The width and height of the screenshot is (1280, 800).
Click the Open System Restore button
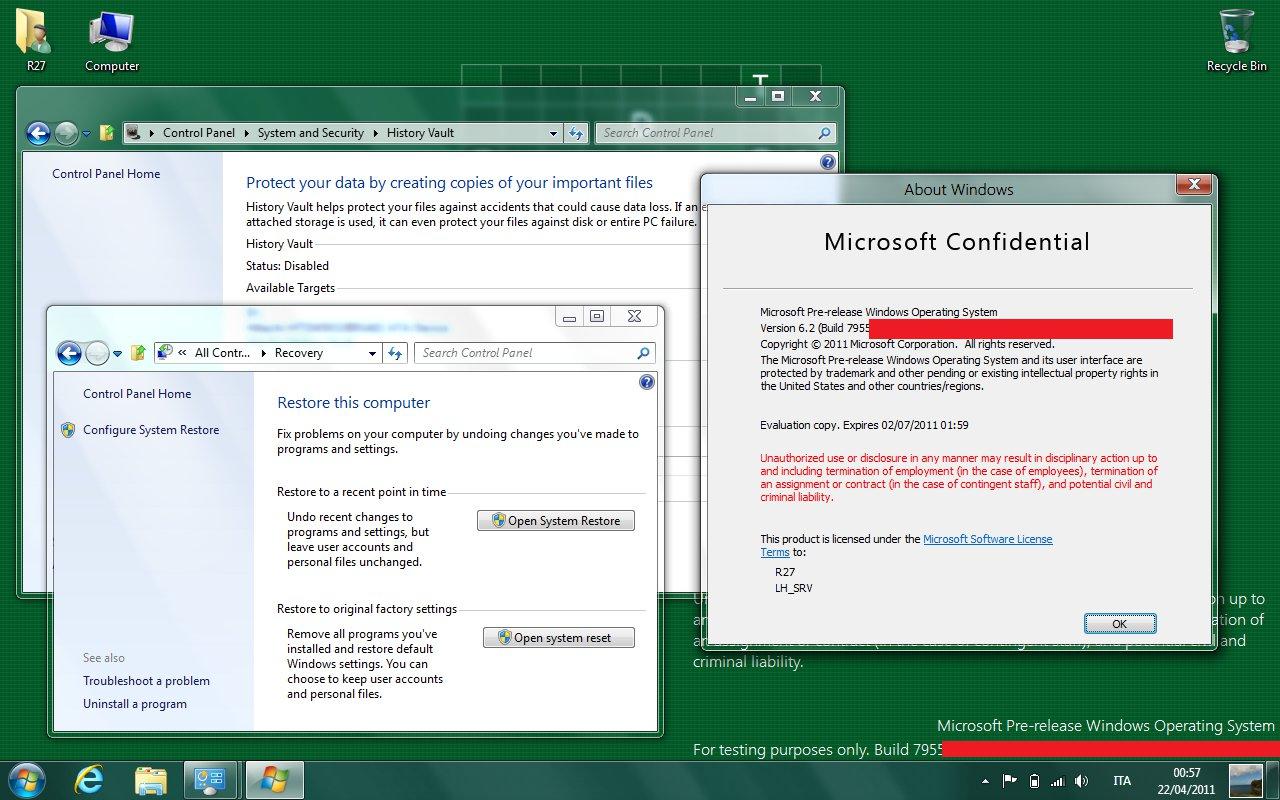556,521
